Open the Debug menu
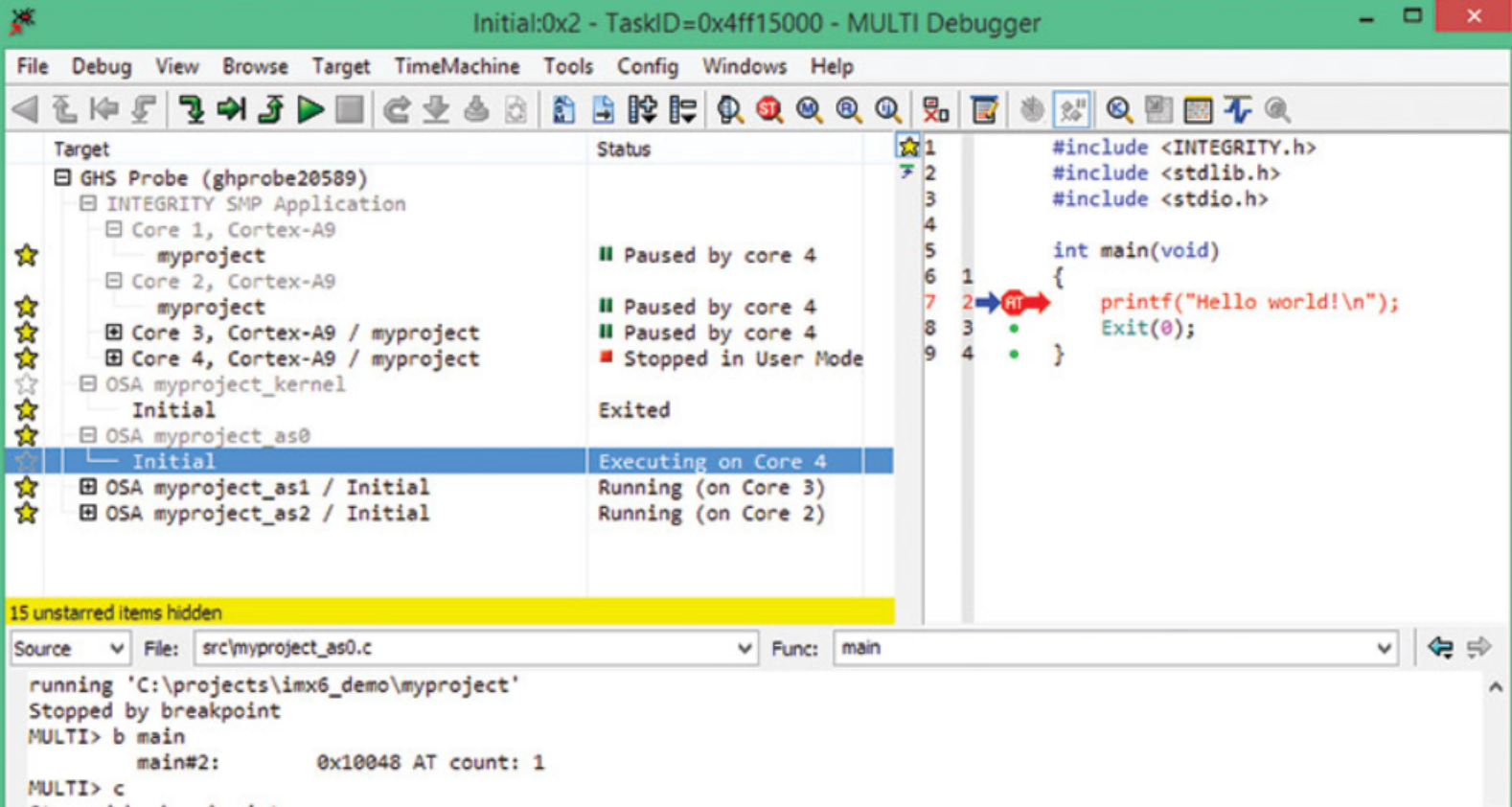This screenshot has width=1512, height=807. pos(102,67)
